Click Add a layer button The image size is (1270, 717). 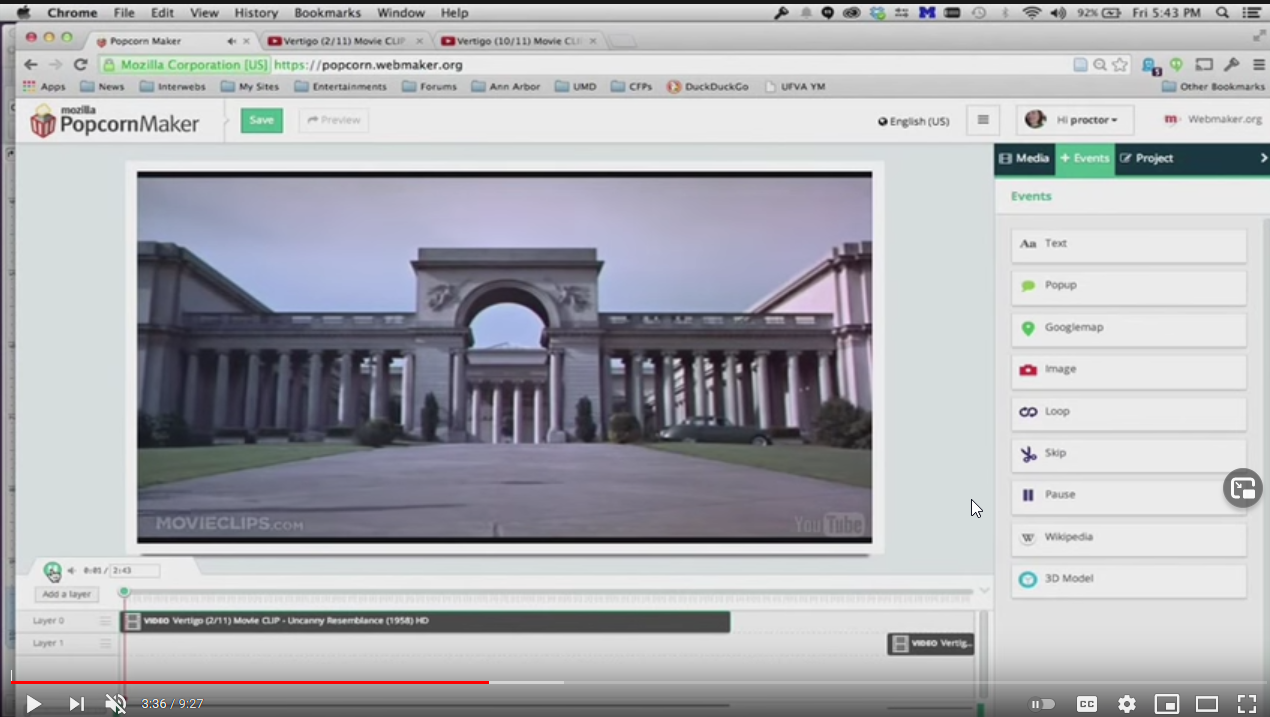tap(67, 594)
